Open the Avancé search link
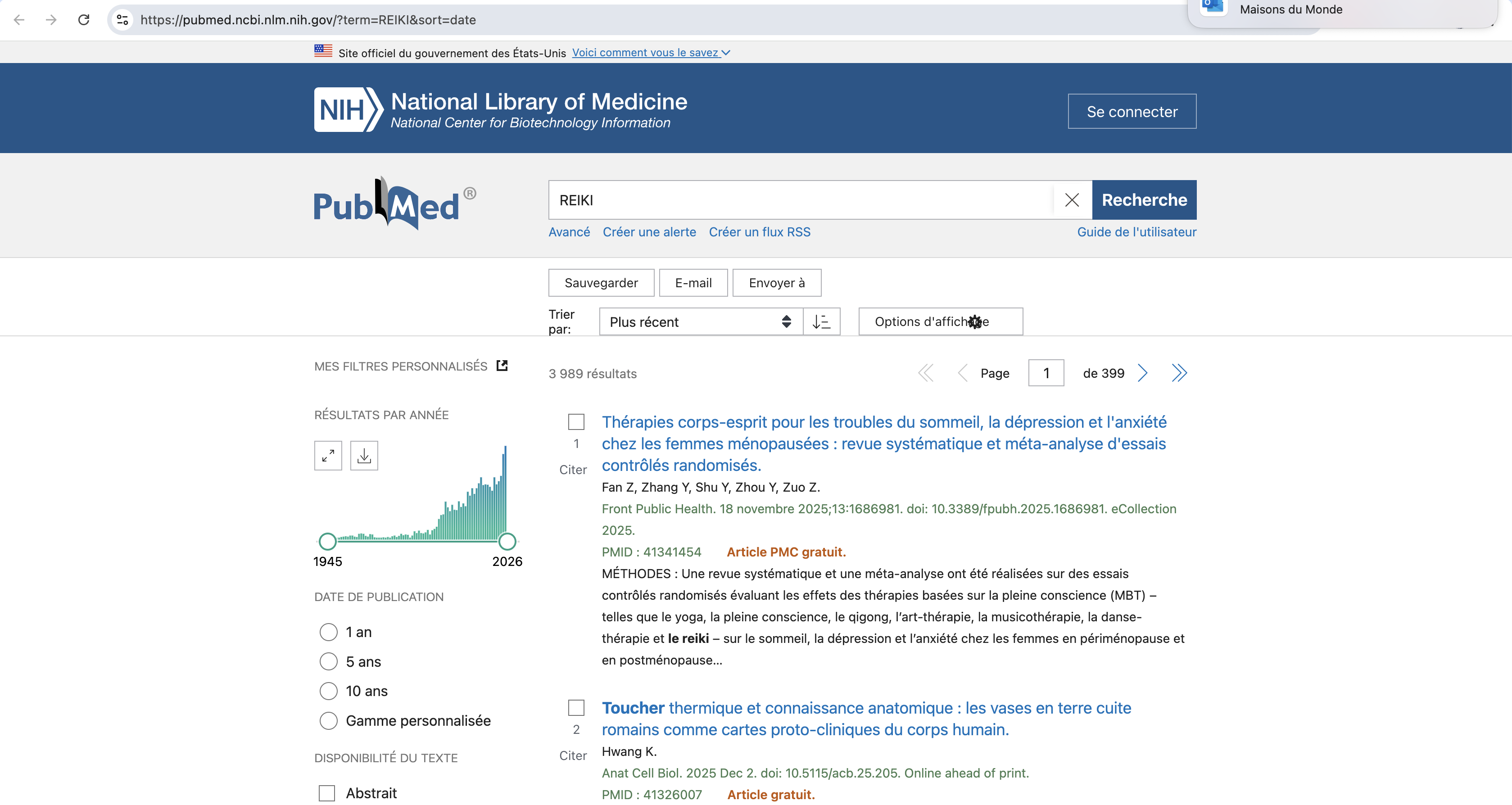Viewport: 1512px width, 805px height. coord(569,232)
